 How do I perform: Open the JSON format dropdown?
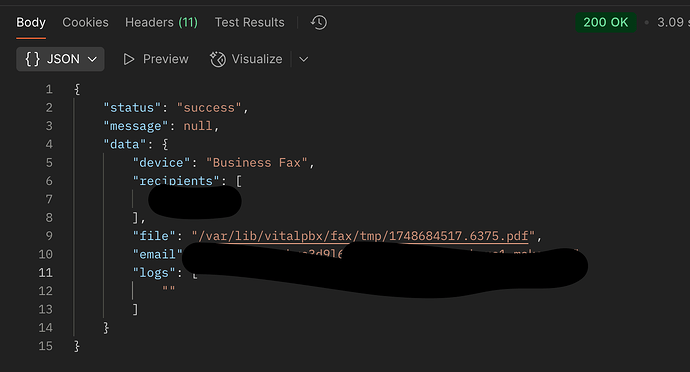60,59
